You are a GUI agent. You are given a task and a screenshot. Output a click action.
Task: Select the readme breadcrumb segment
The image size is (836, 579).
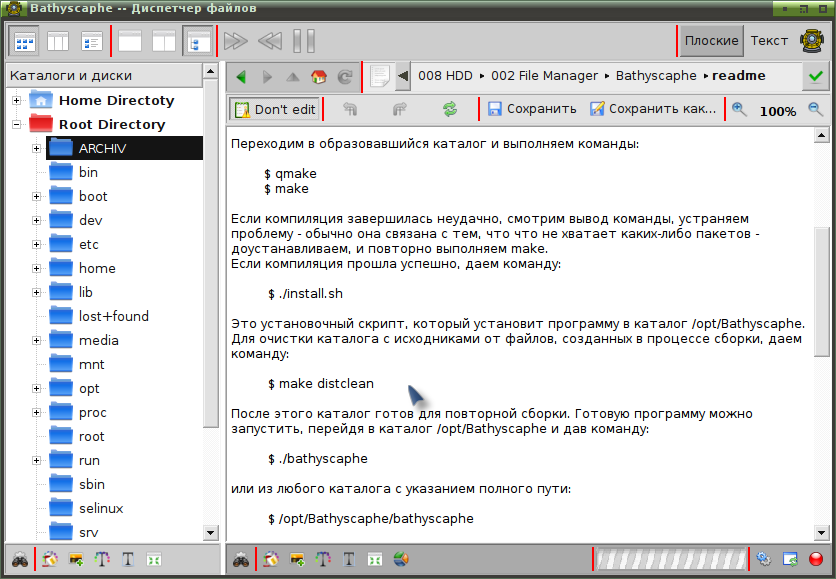(x=738, y=76)
